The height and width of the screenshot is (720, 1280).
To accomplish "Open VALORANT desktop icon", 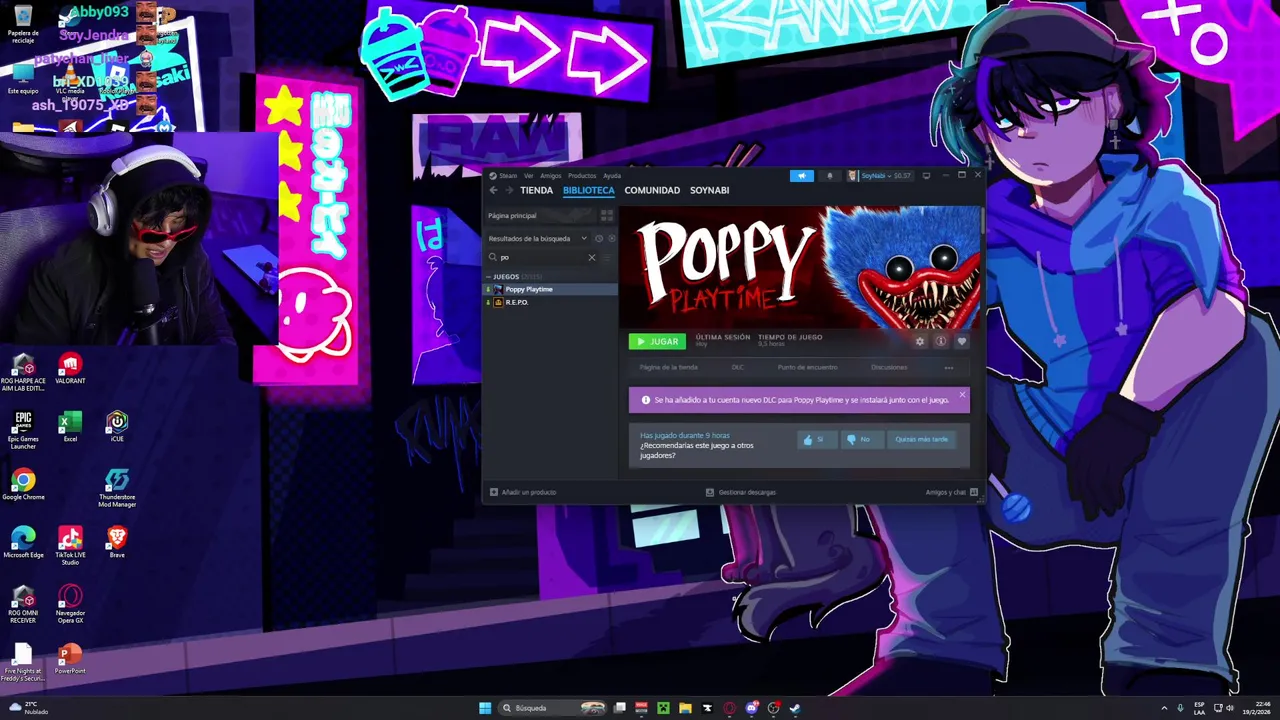I will (x=70, y=368).
